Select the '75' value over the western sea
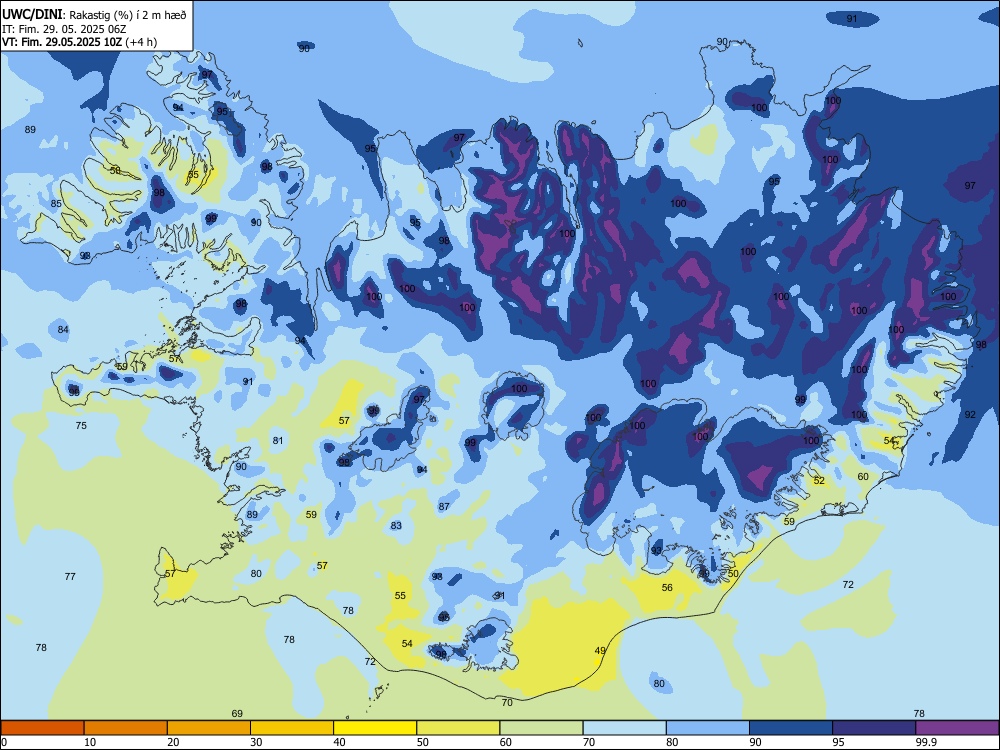This screenshot has width=1000, height=750. 81,425
